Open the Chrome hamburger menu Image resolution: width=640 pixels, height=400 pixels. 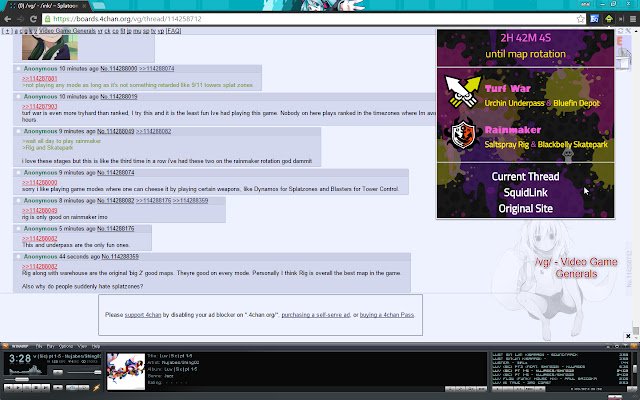[633, 19]
